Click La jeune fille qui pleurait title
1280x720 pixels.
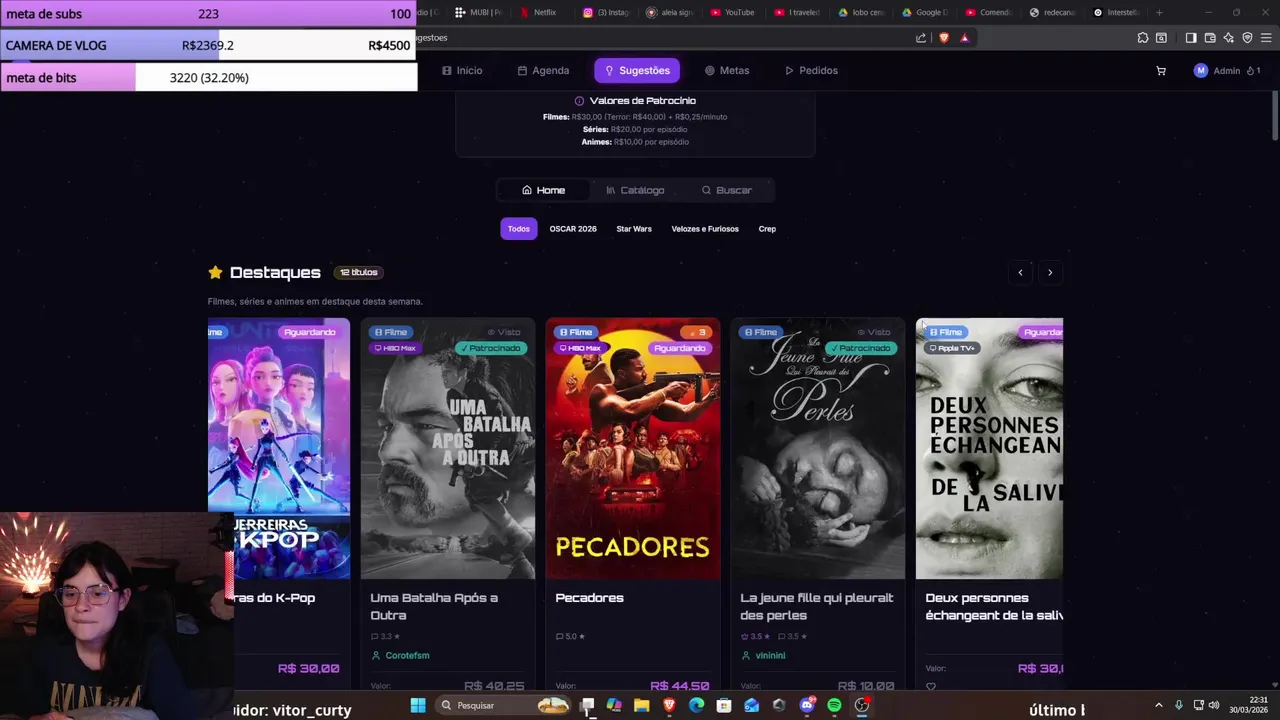(817, 606)
